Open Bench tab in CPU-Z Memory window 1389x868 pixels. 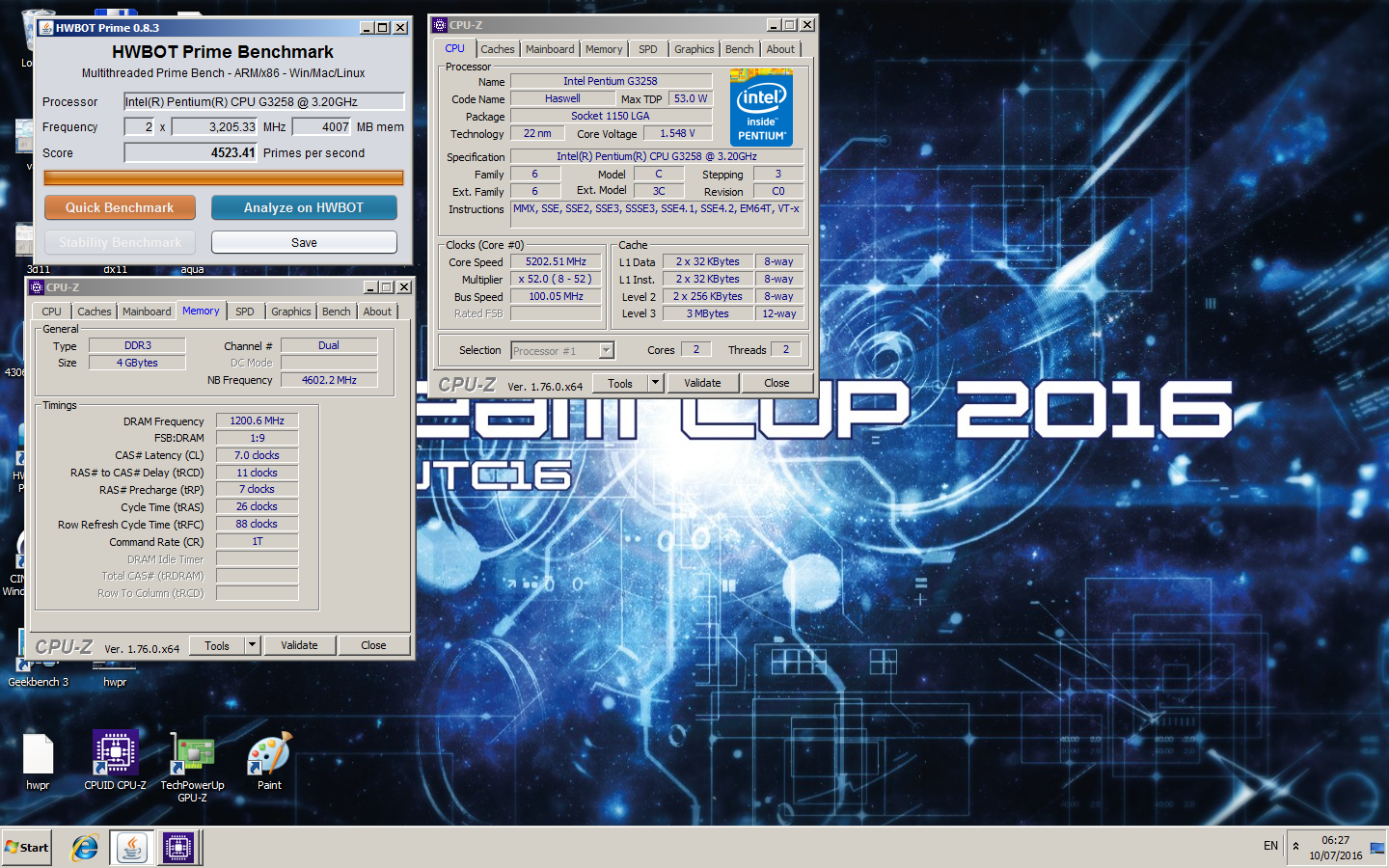point(337,312)
